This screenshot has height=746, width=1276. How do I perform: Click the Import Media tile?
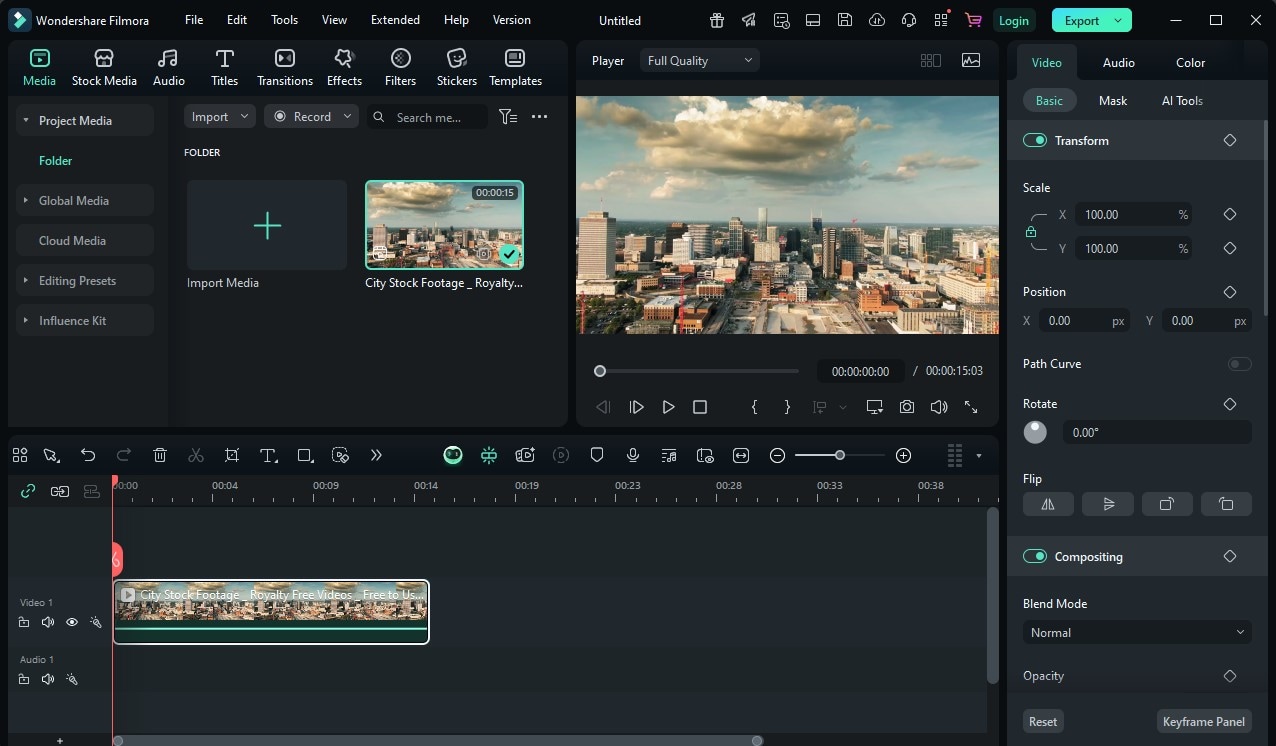click(267, 226)
